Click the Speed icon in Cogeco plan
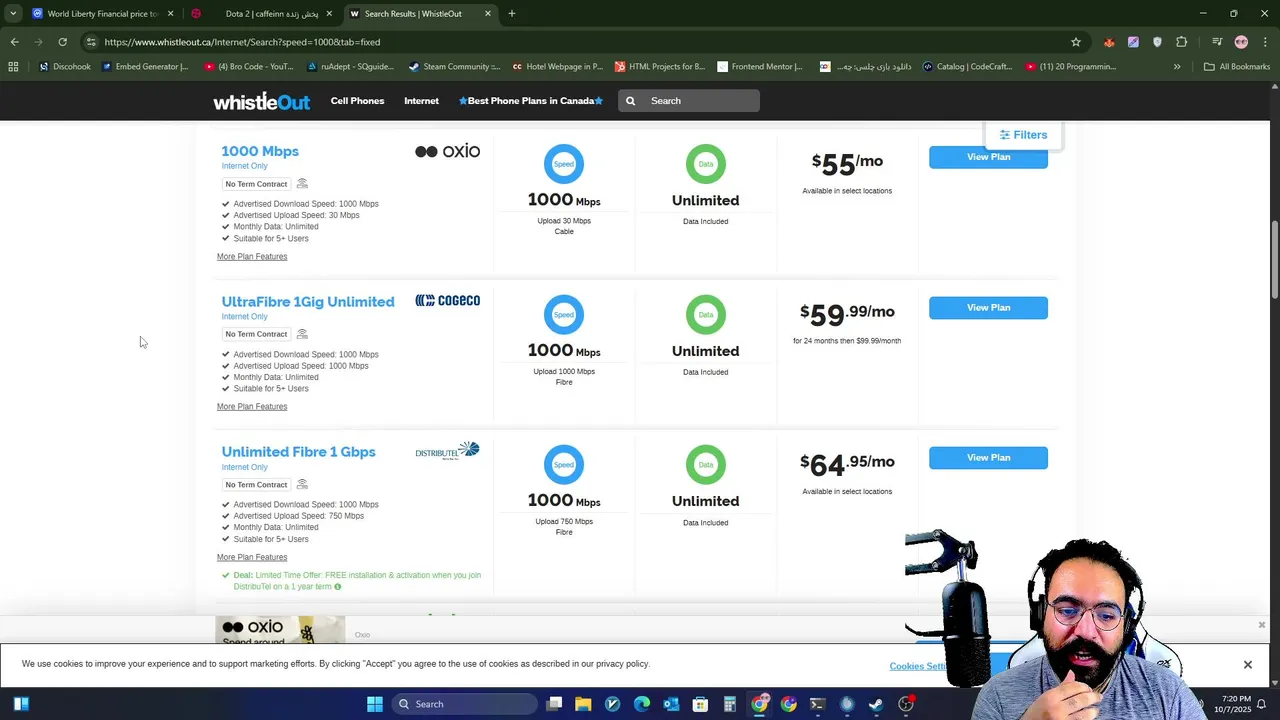1280x720 pixels. 564,314
